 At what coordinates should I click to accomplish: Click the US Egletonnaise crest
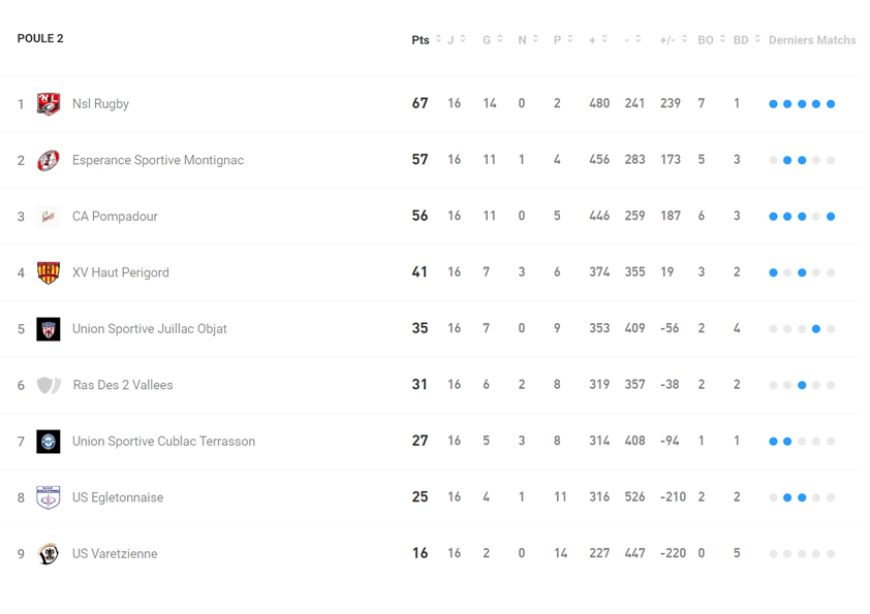(x=48, y=498)
